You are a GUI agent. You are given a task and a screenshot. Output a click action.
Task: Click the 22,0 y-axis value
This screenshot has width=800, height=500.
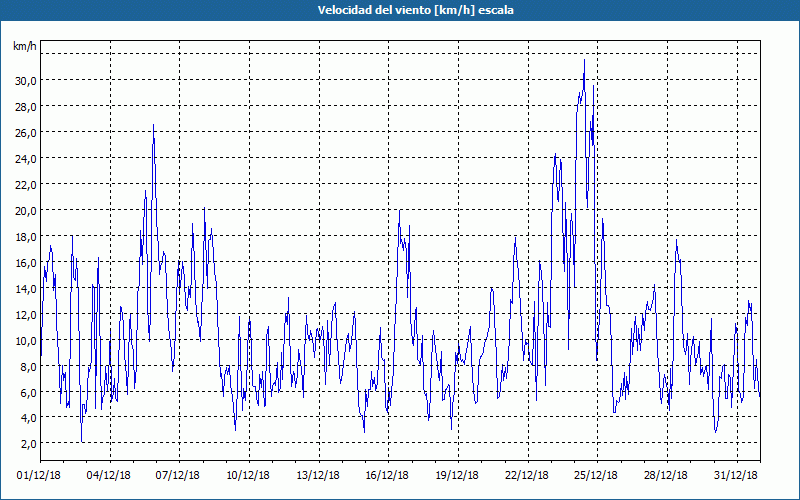click(26, 185)
